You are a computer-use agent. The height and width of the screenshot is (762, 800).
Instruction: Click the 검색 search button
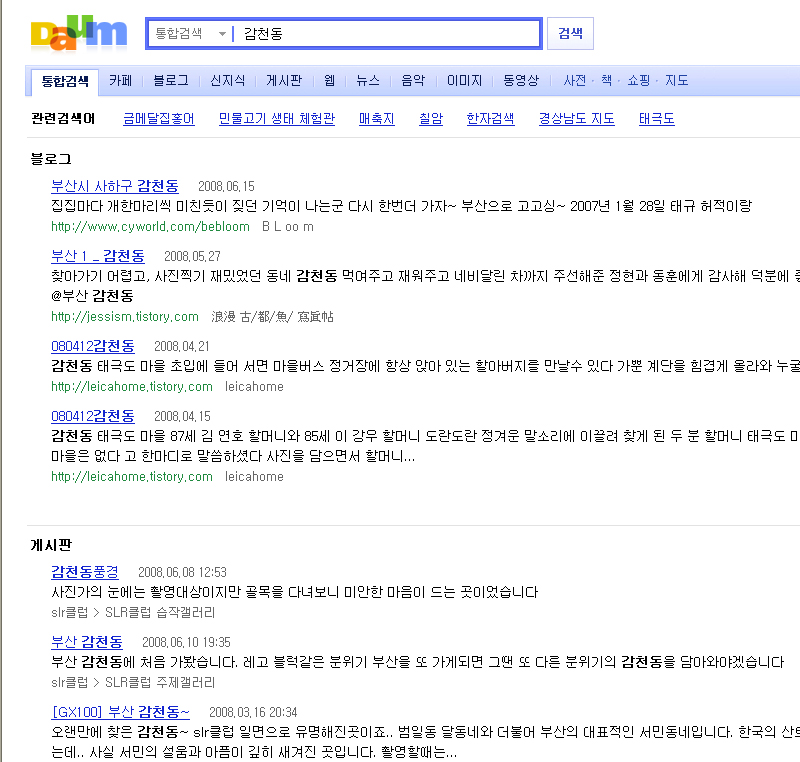click(570, 34)
